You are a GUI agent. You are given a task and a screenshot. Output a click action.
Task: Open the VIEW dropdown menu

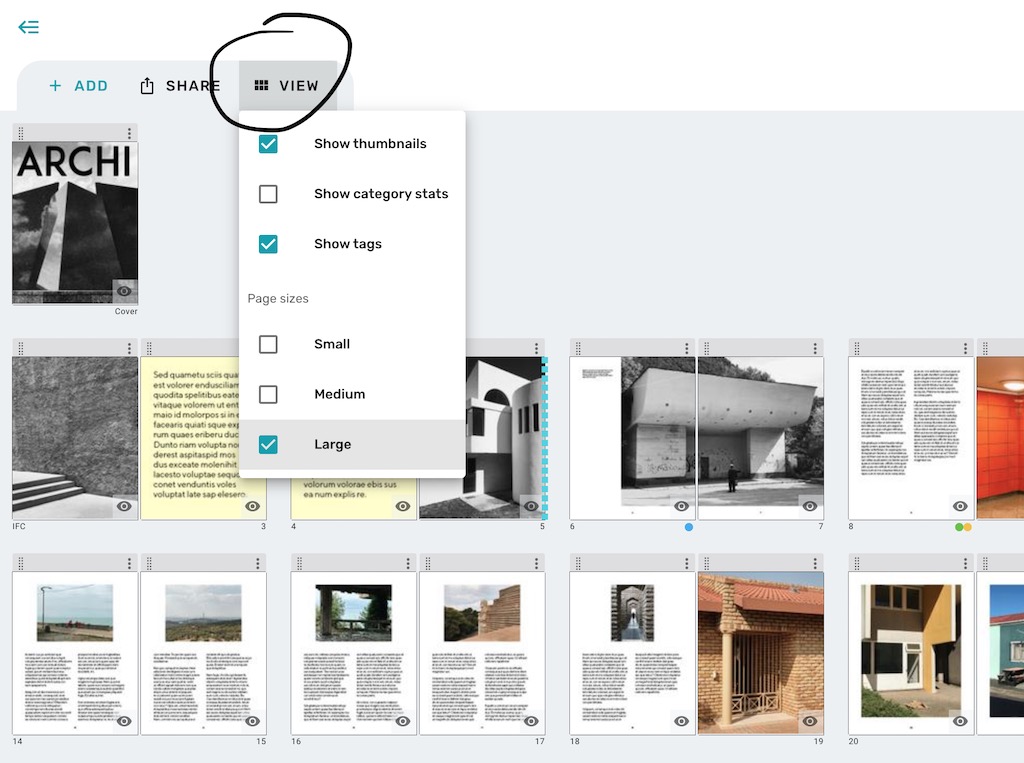click(287, 85)
